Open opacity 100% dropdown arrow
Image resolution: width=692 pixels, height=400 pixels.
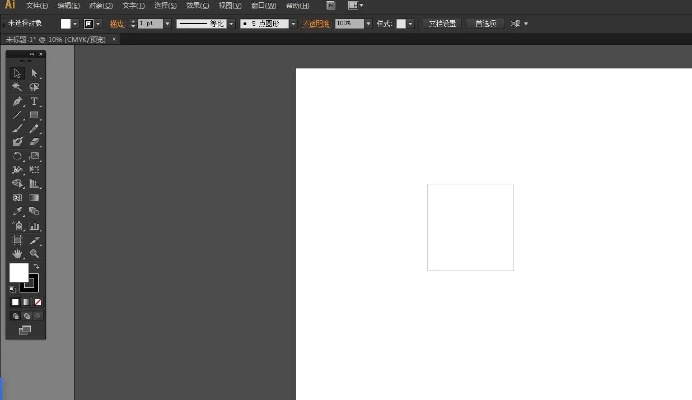click(x=369, y=24)
